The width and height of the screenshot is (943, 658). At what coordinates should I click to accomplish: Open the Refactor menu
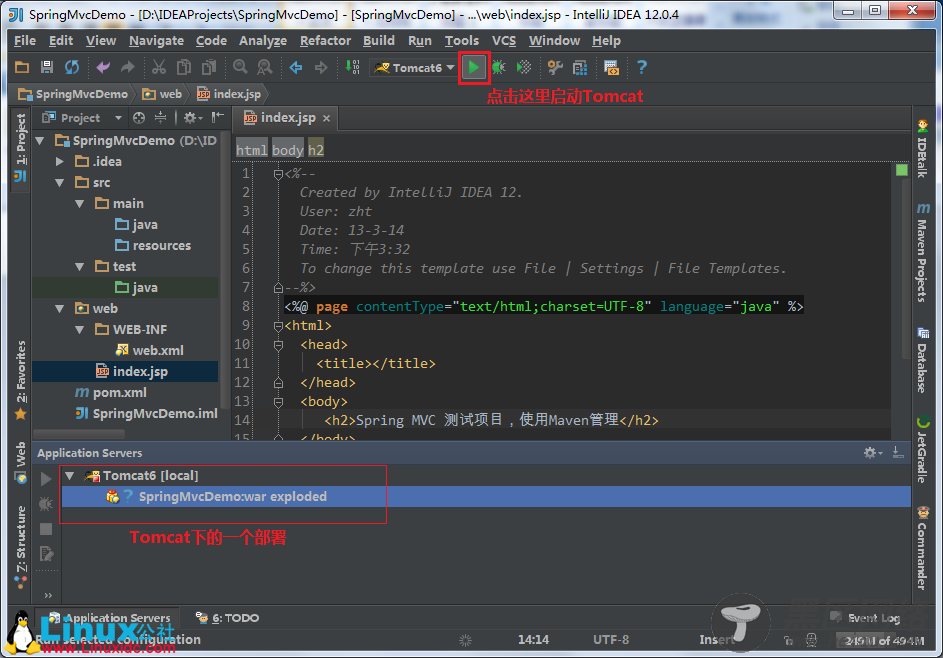[x=325, y=41]
